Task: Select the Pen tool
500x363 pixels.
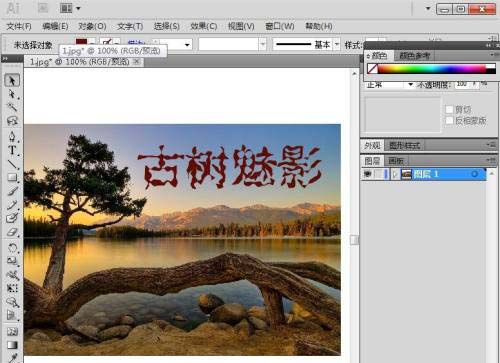Action: (x=12, y=136)
